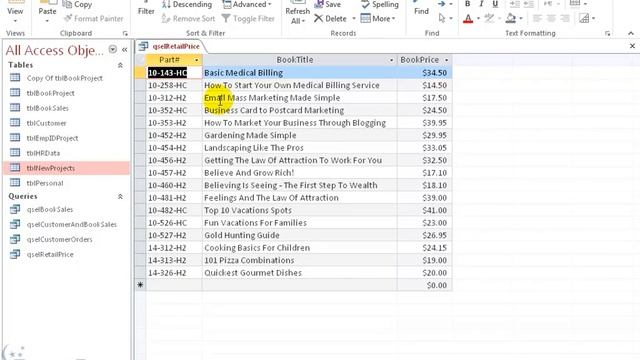The image size is (640, 360).
Task: Select the tblHRData table
Action: tap(66, 153)
